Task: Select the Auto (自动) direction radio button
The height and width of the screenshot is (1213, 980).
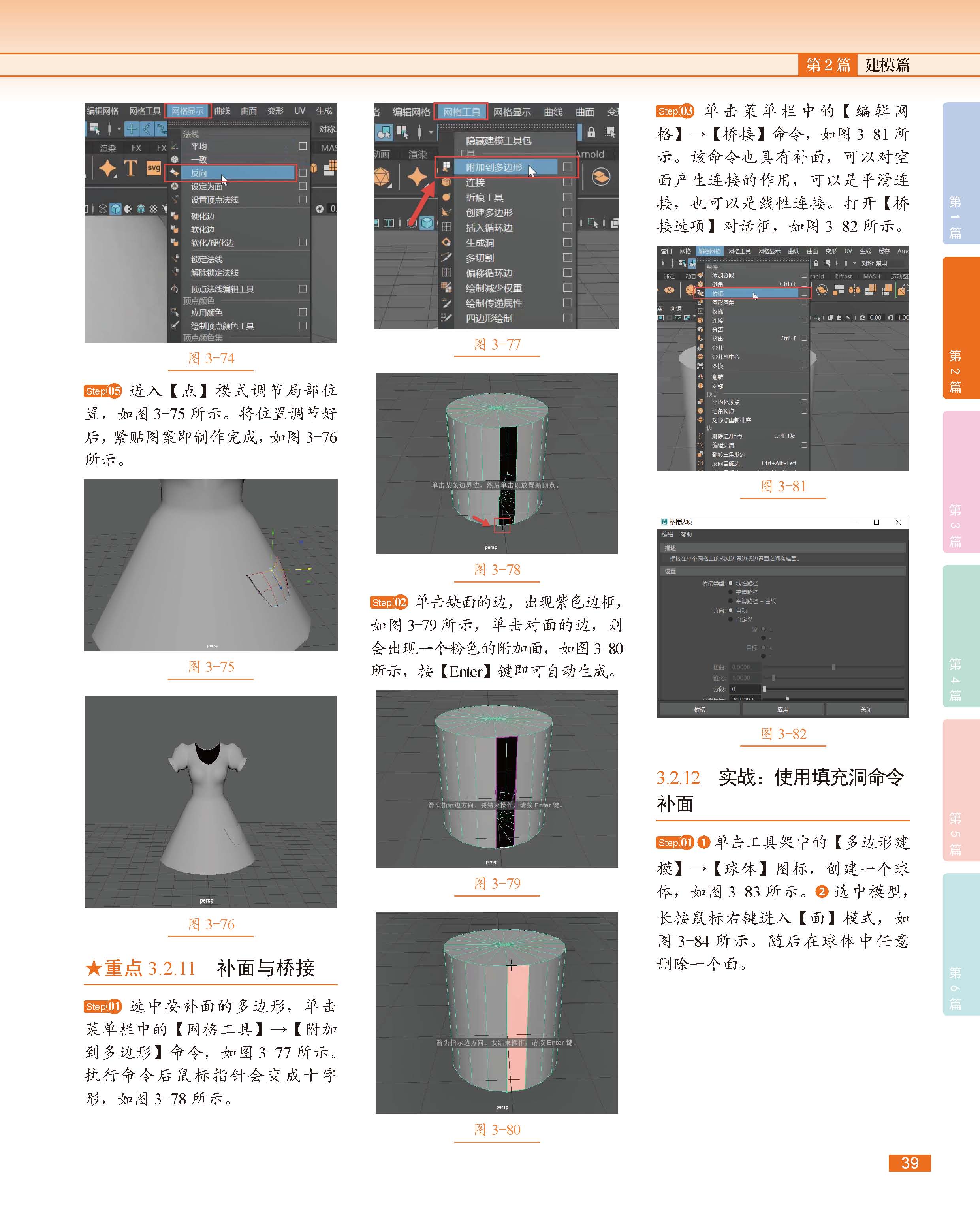Action: pyautogui.click(x=730, y=610)
